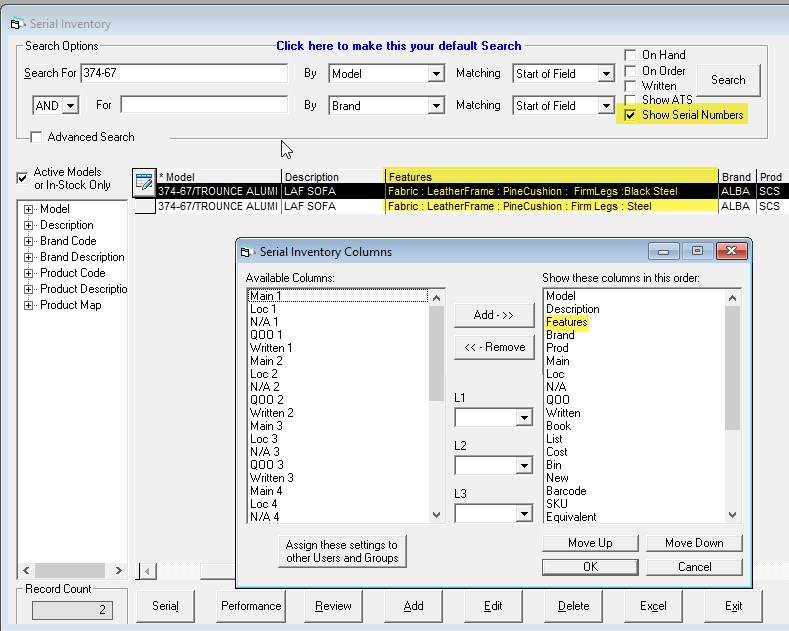Open the L3 dropdown
The image size is (789, 631).
524,514
